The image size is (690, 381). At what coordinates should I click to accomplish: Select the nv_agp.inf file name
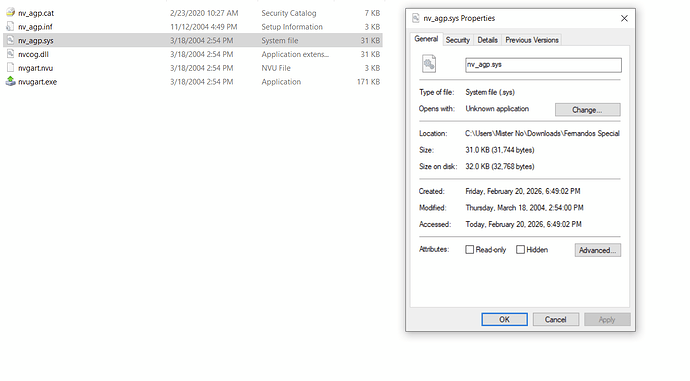[x=35, y=26]
